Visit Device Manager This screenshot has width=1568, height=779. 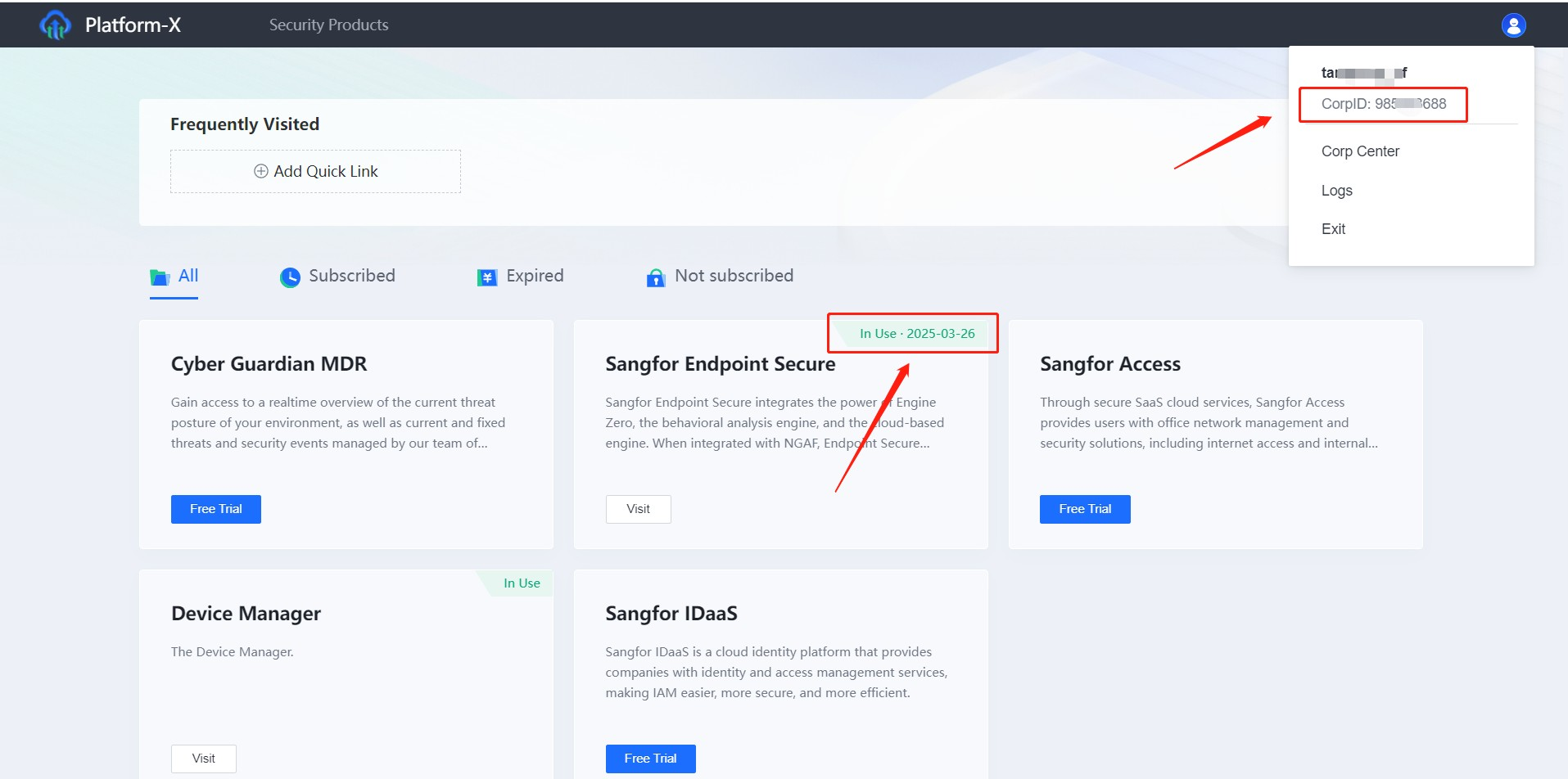point(203,759)
